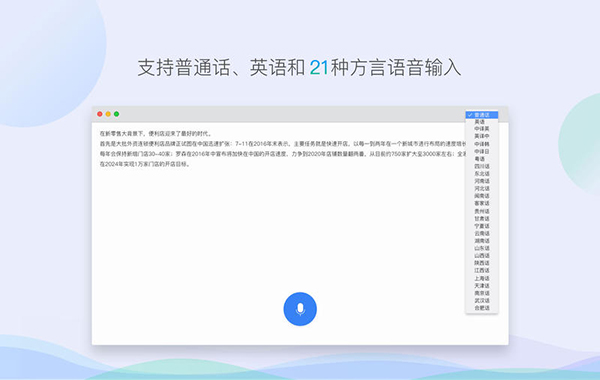Select 合肥话 at the list bottom
This screenshot has height=380, width=600.
pyautogui.click(x=482, y=308)
